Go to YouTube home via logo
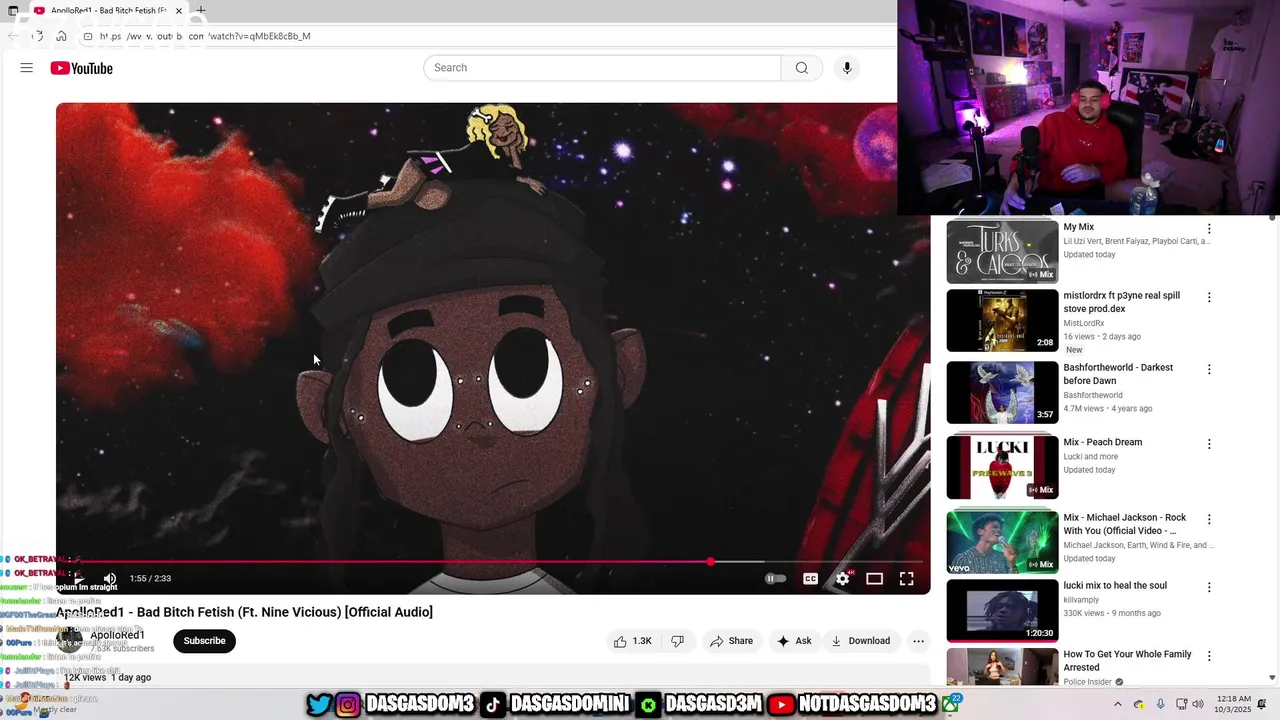The width and height of the screenshot is (1280, 720). pyautogui.click(x=82, y=68)
